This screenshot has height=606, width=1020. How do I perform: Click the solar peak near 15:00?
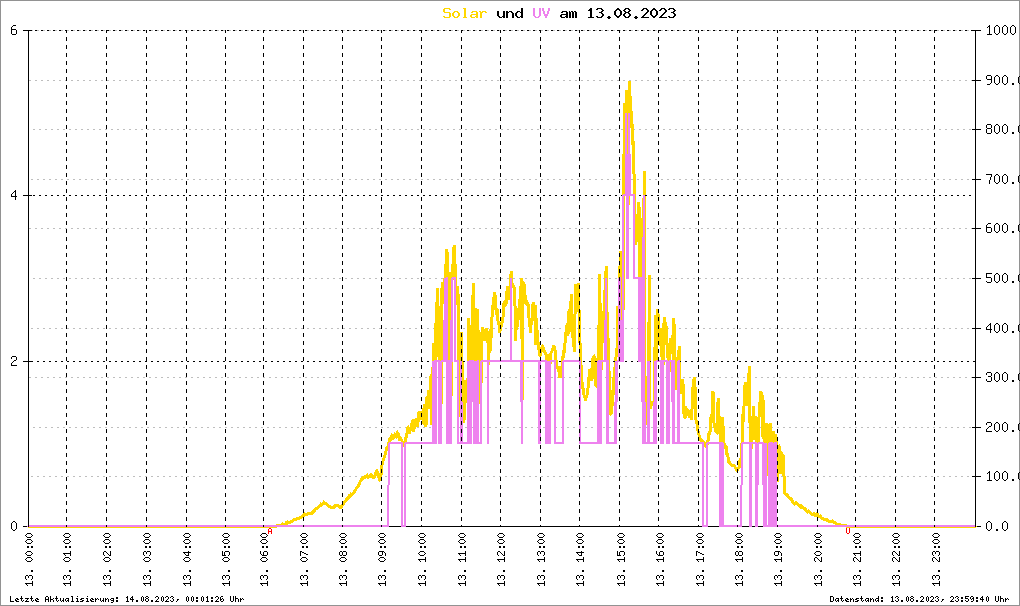click(629, 83)
